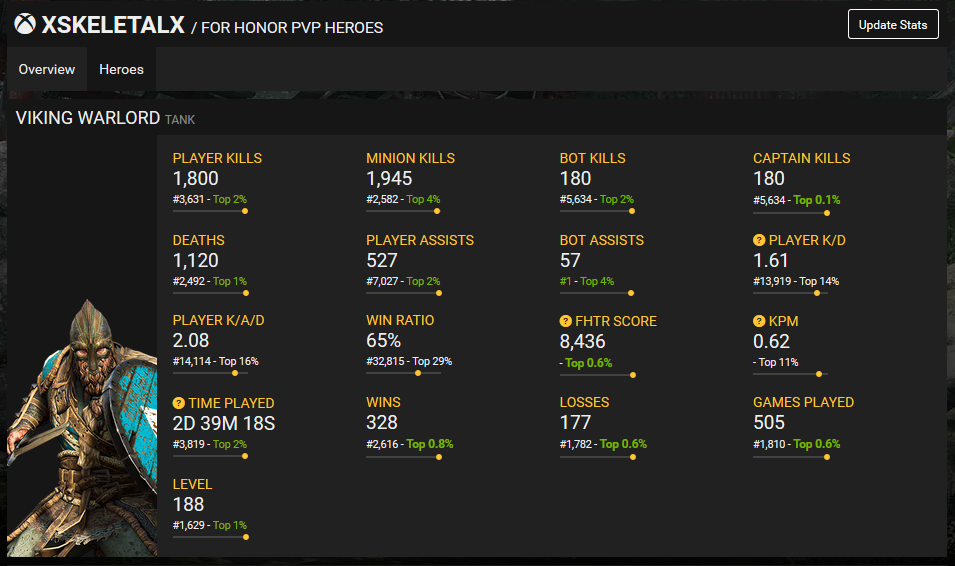
Task: Click the #32,815 - Top 29% rank
Action: [409, 361]
